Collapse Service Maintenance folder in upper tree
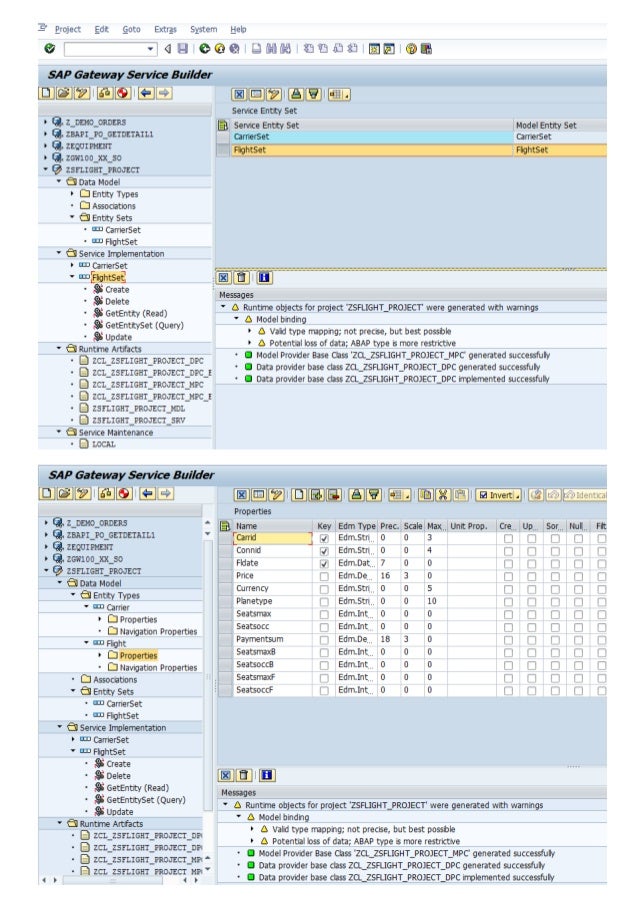This screenshot has width=638, height=903. pos(59,432)
